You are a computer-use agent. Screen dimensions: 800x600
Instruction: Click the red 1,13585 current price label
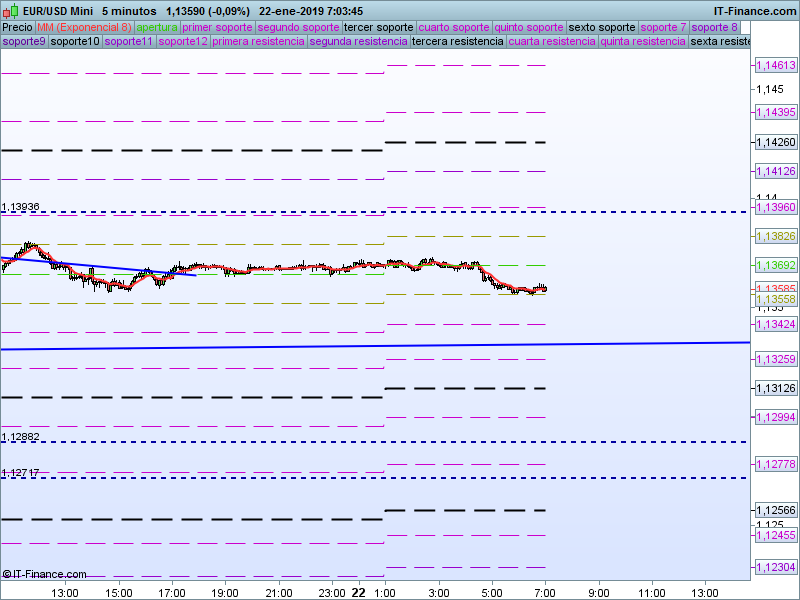pyautogui.click(x=775, y=289)
